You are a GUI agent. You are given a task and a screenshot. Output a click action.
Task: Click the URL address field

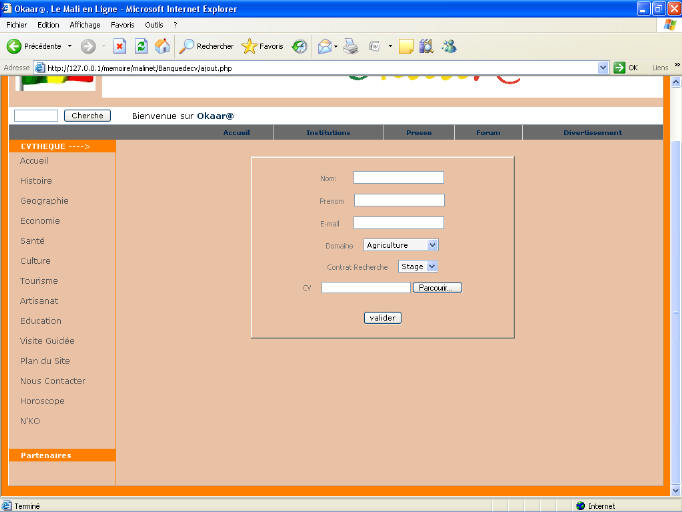coord(321,68)
